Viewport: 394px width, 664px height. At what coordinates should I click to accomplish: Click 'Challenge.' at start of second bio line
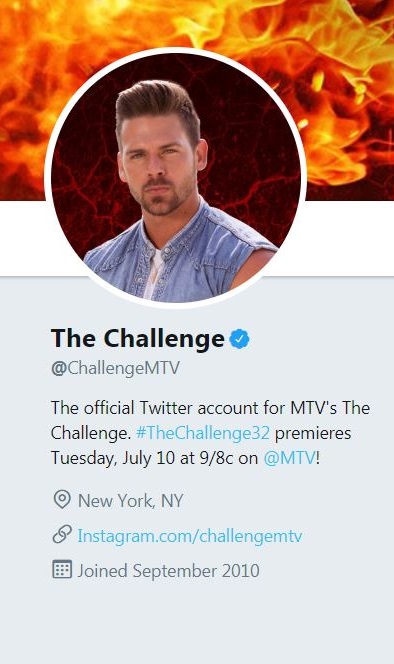(91, 433)
